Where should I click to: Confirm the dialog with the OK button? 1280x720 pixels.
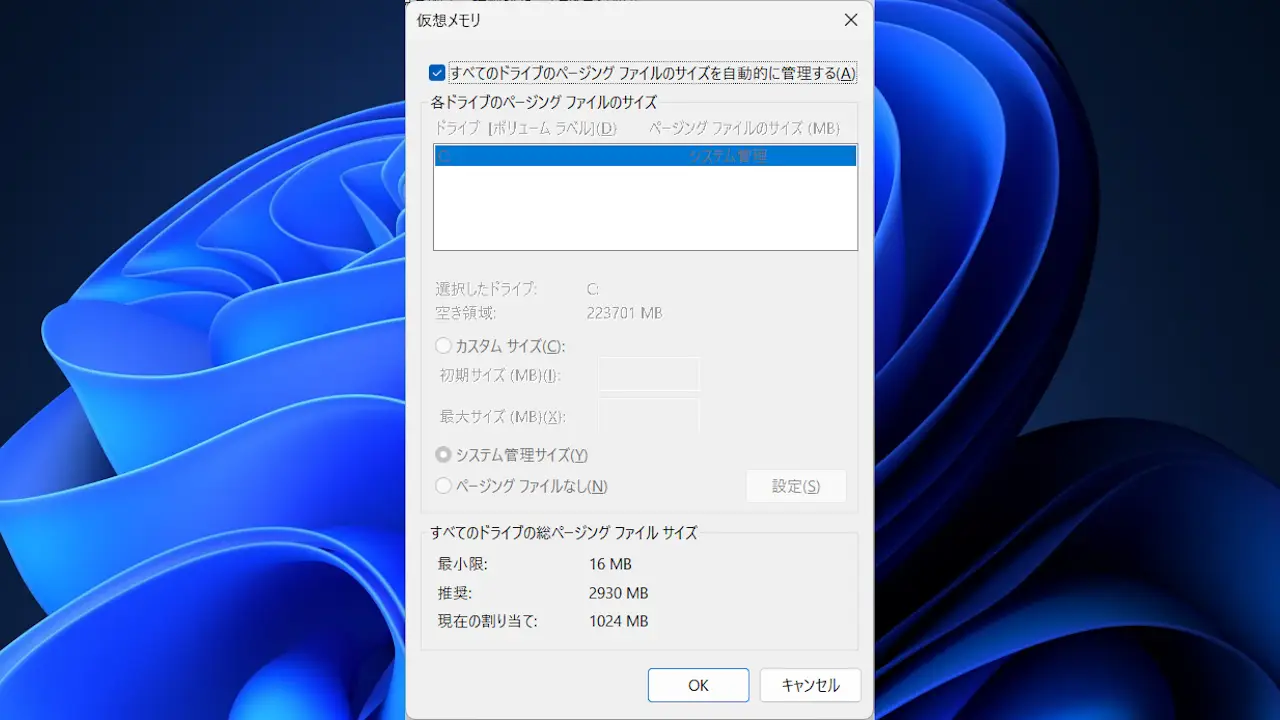698,685
